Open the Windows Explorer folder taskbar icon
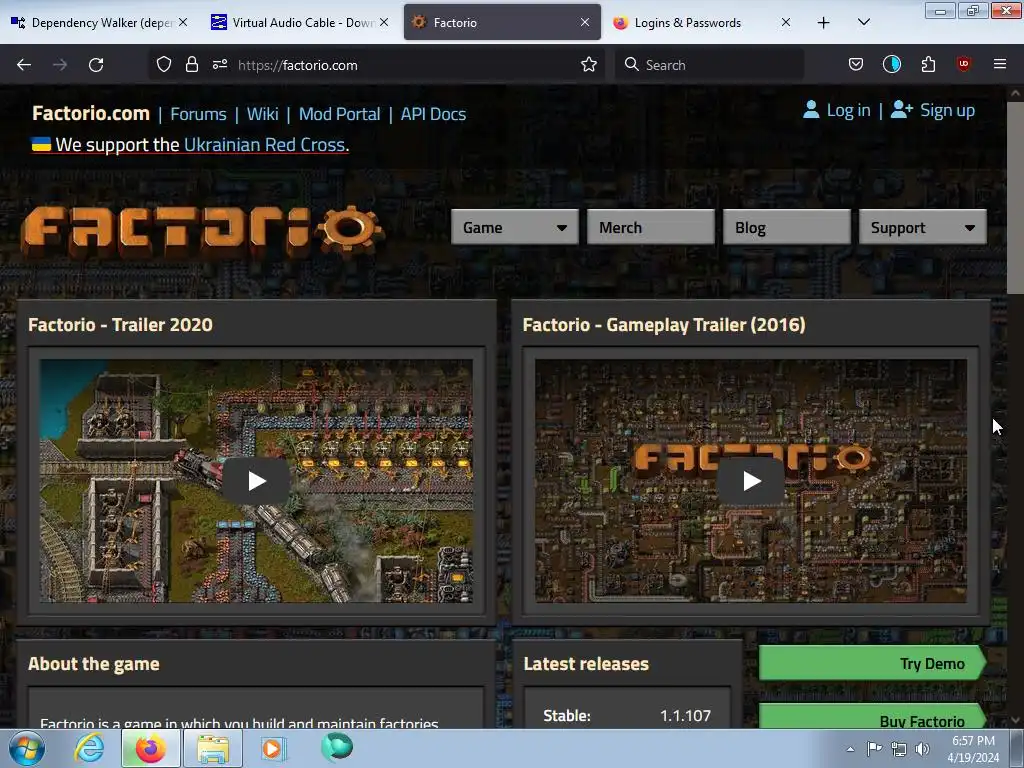Screen dimensions: 1024x768 click(213, 748)
